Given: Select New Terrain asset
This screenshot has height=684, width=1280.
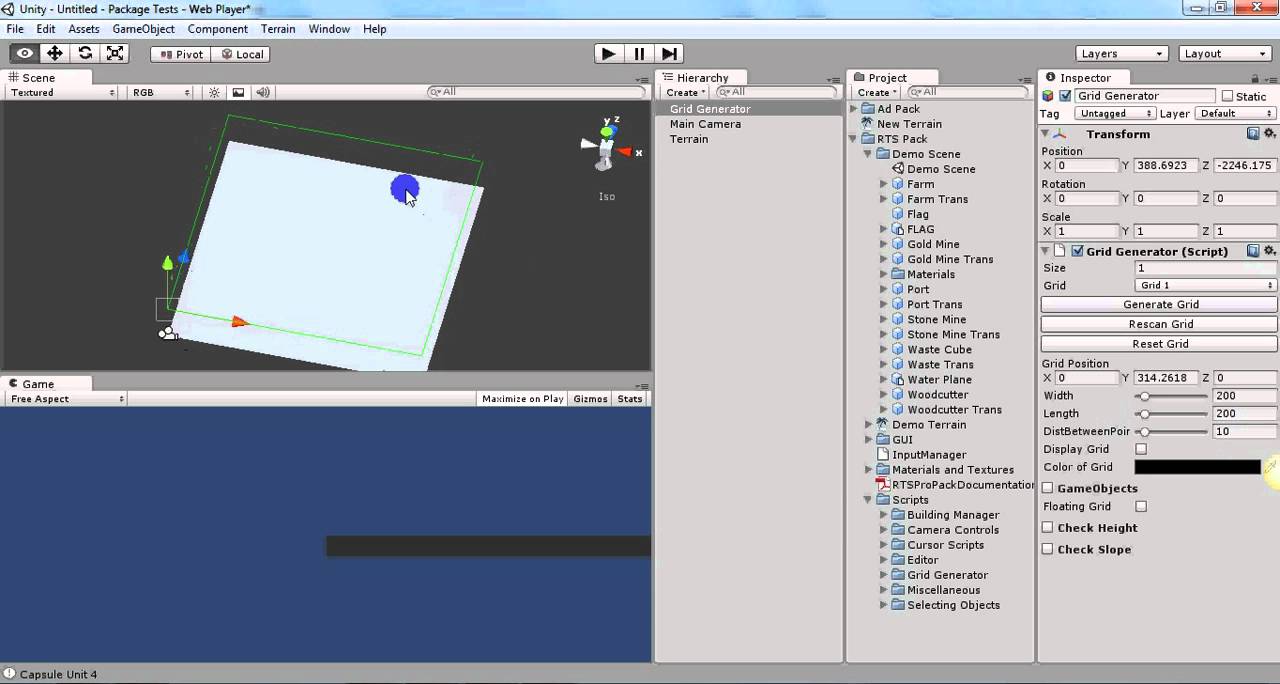Looking at the screenshot, I should pos(909,124).
